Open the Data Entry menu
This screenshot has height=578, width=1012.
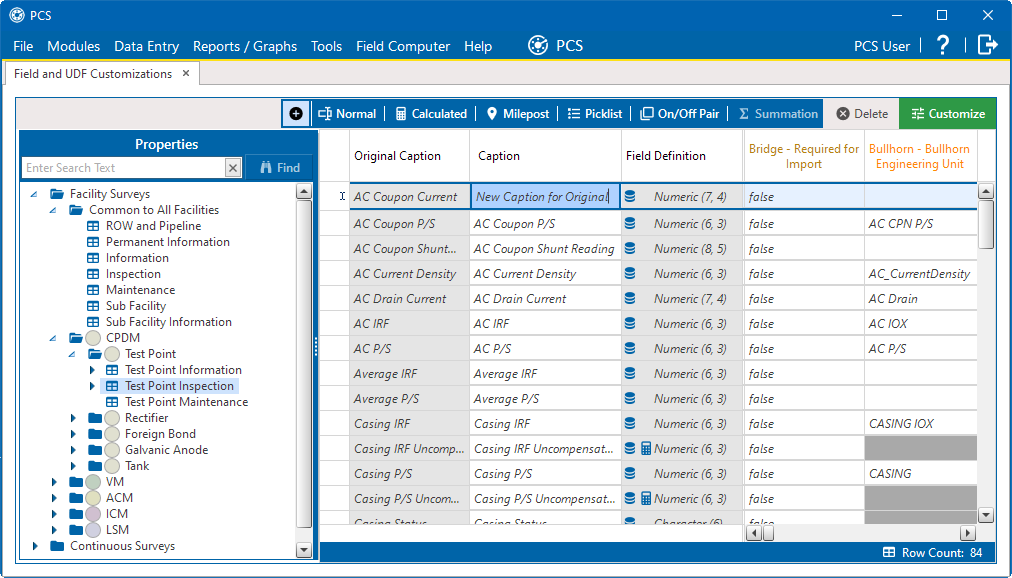tap(147, 46)
